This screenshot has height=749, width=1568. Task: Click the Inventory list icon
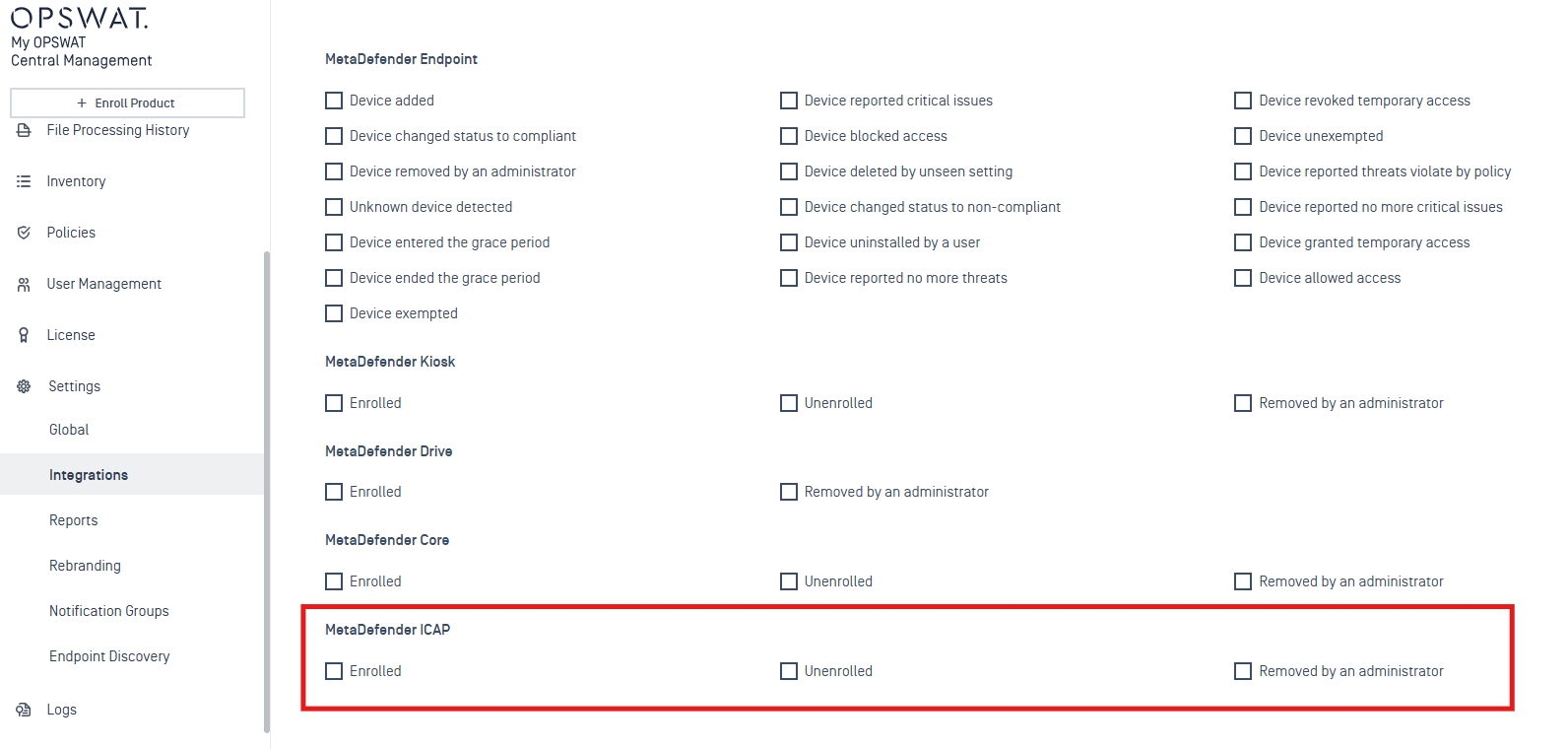point(24,181)
